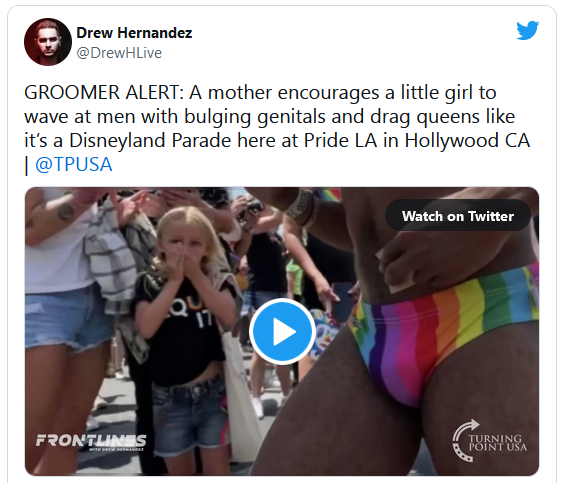Click the Turning Point USA arrow emblem
The width and height of the screenshot is (578, 483).
(466, 440)
